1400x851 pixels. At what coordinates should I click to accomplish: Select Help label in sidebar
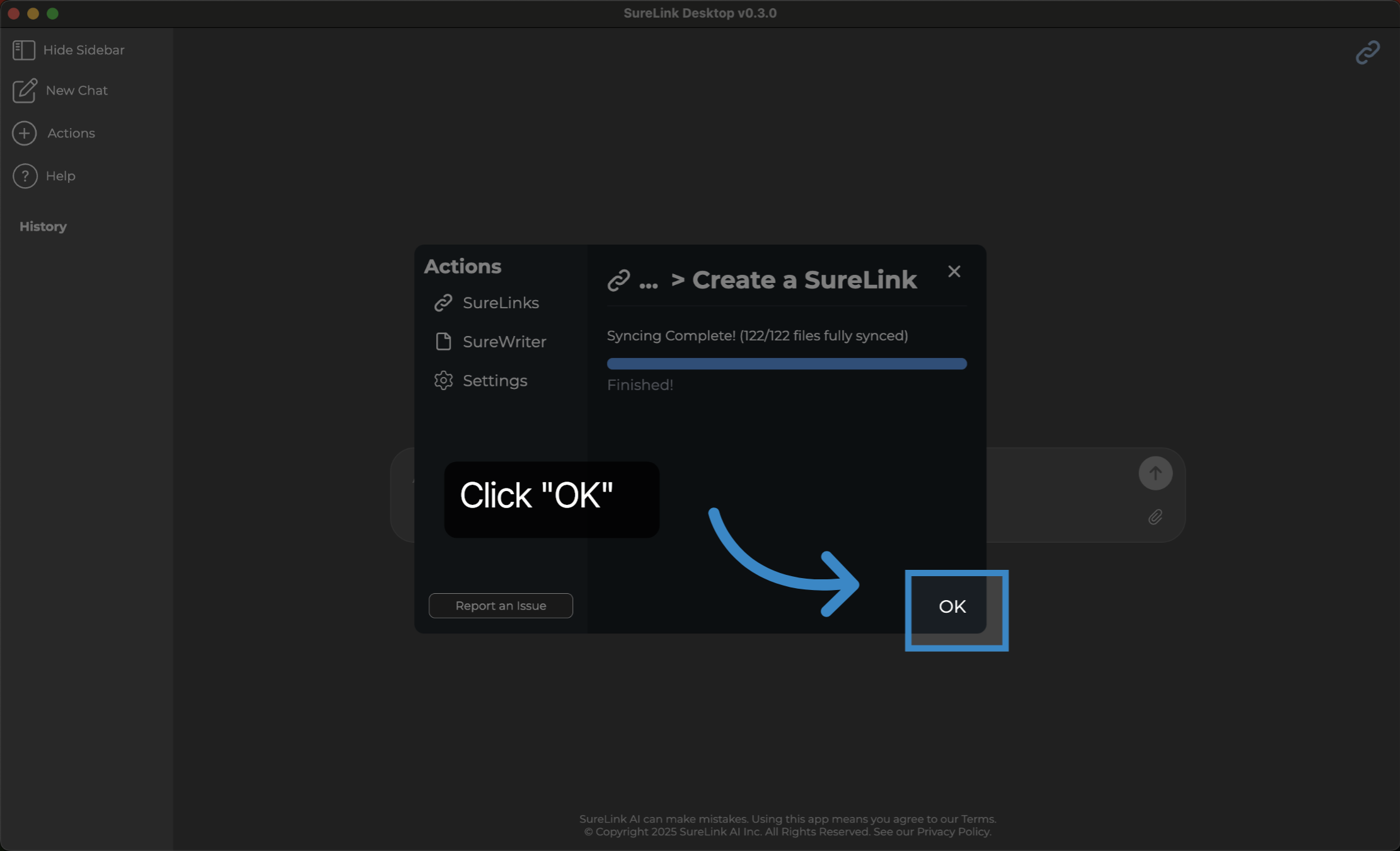pyautogui.click(x=61, y=176)
